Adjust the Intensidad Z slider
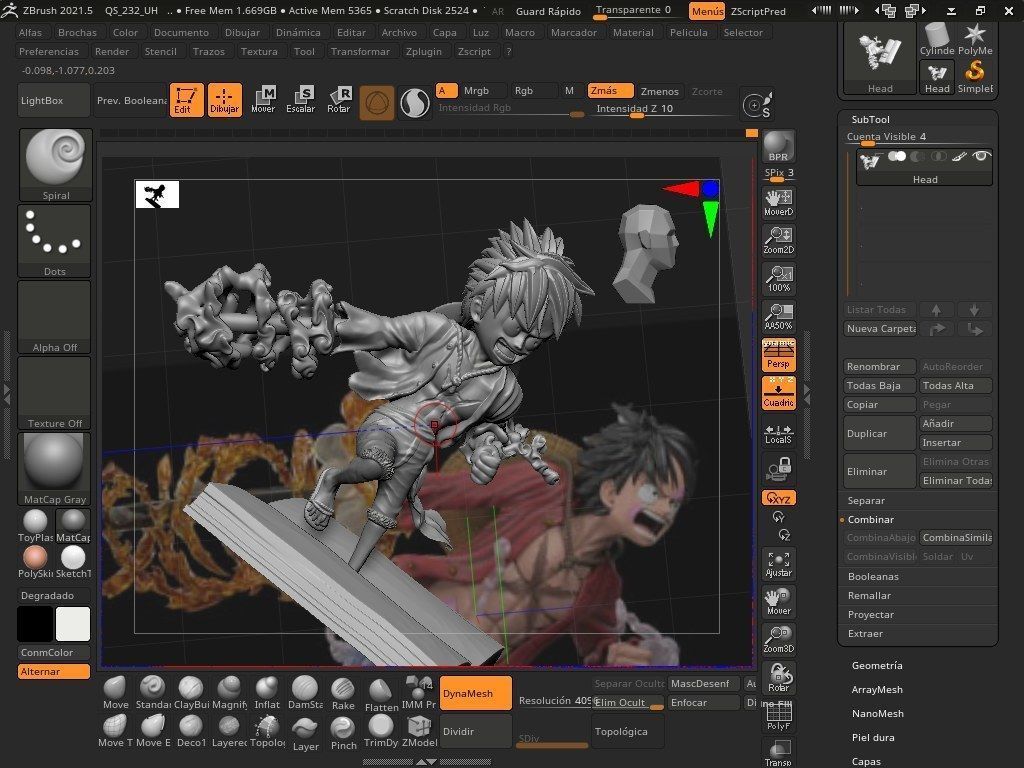Image resolution: width=1024 pixels, height=768 pixels. tap(664, 110)
